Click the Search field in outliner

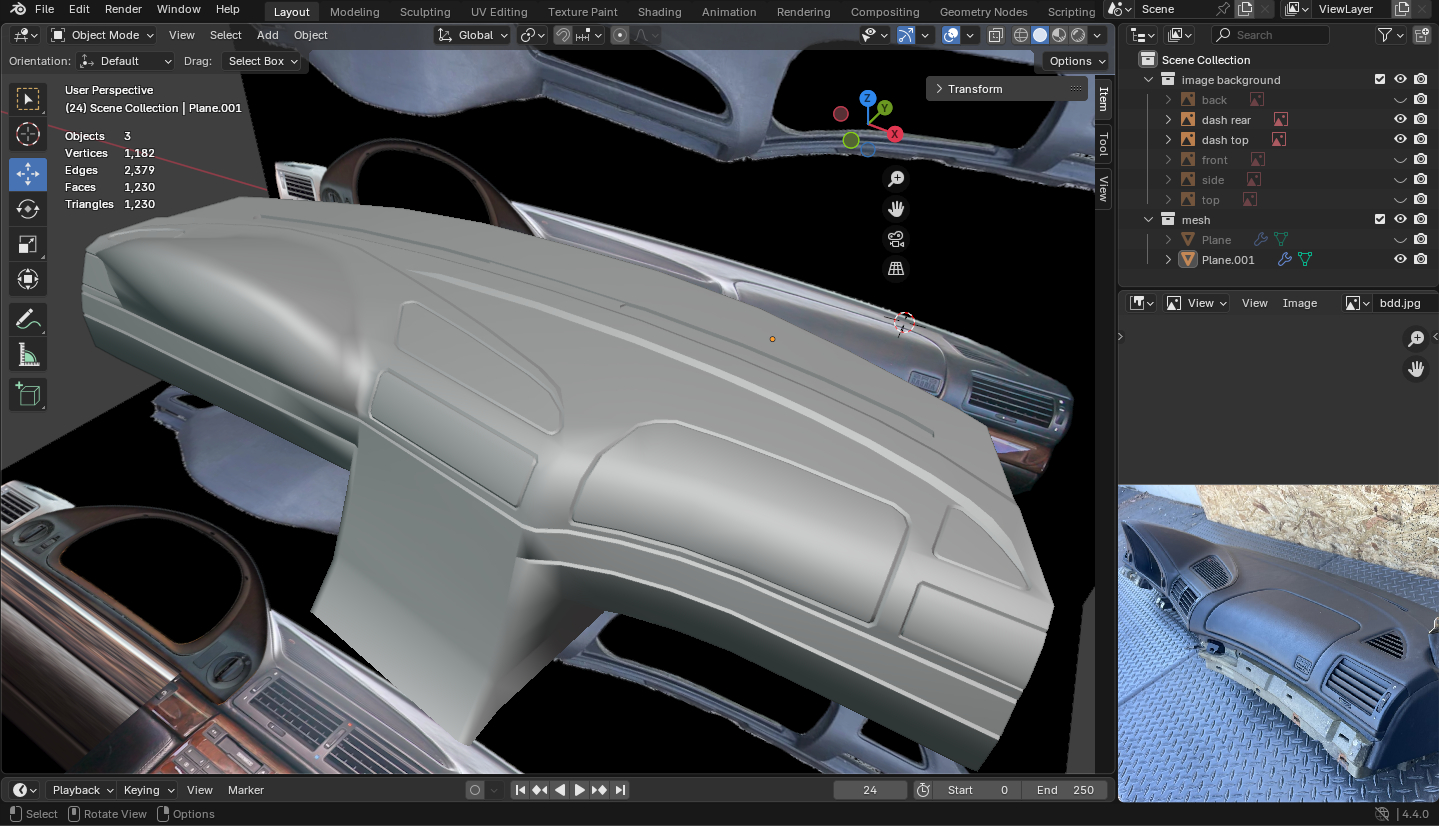(x=1270, y=35)
